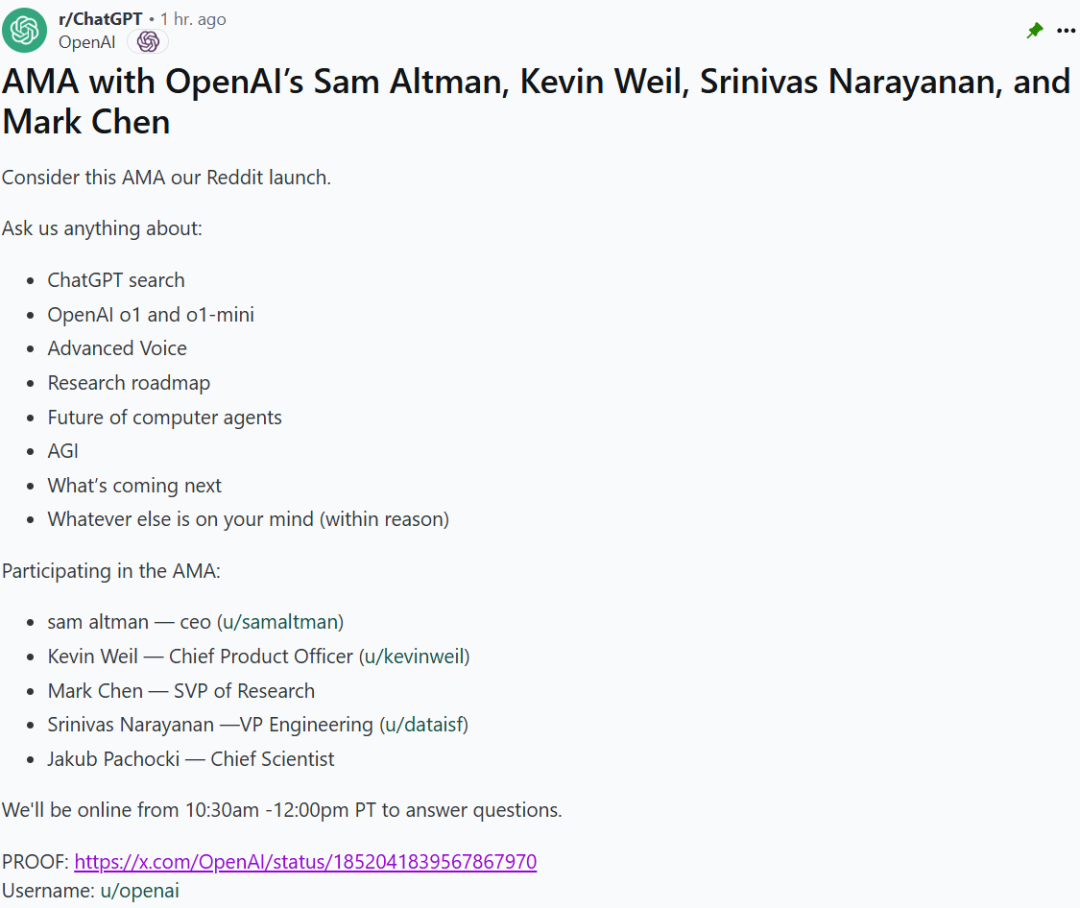This screenshot has height=908, width=1080.
Task: Click the 'Consider this AMA our Reddit launch' text
Action: [166, 178]
